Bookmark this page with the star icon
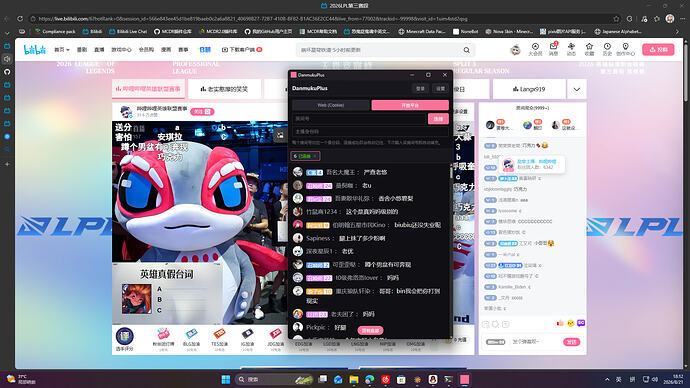Image resolution: width=690 pixels, height=388 pixels. 616,19
